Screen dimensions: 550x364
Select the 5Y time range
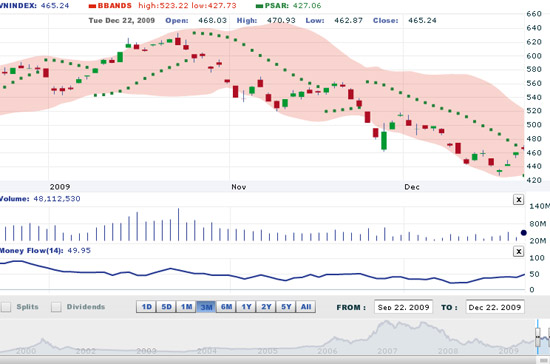pos(286,307)
